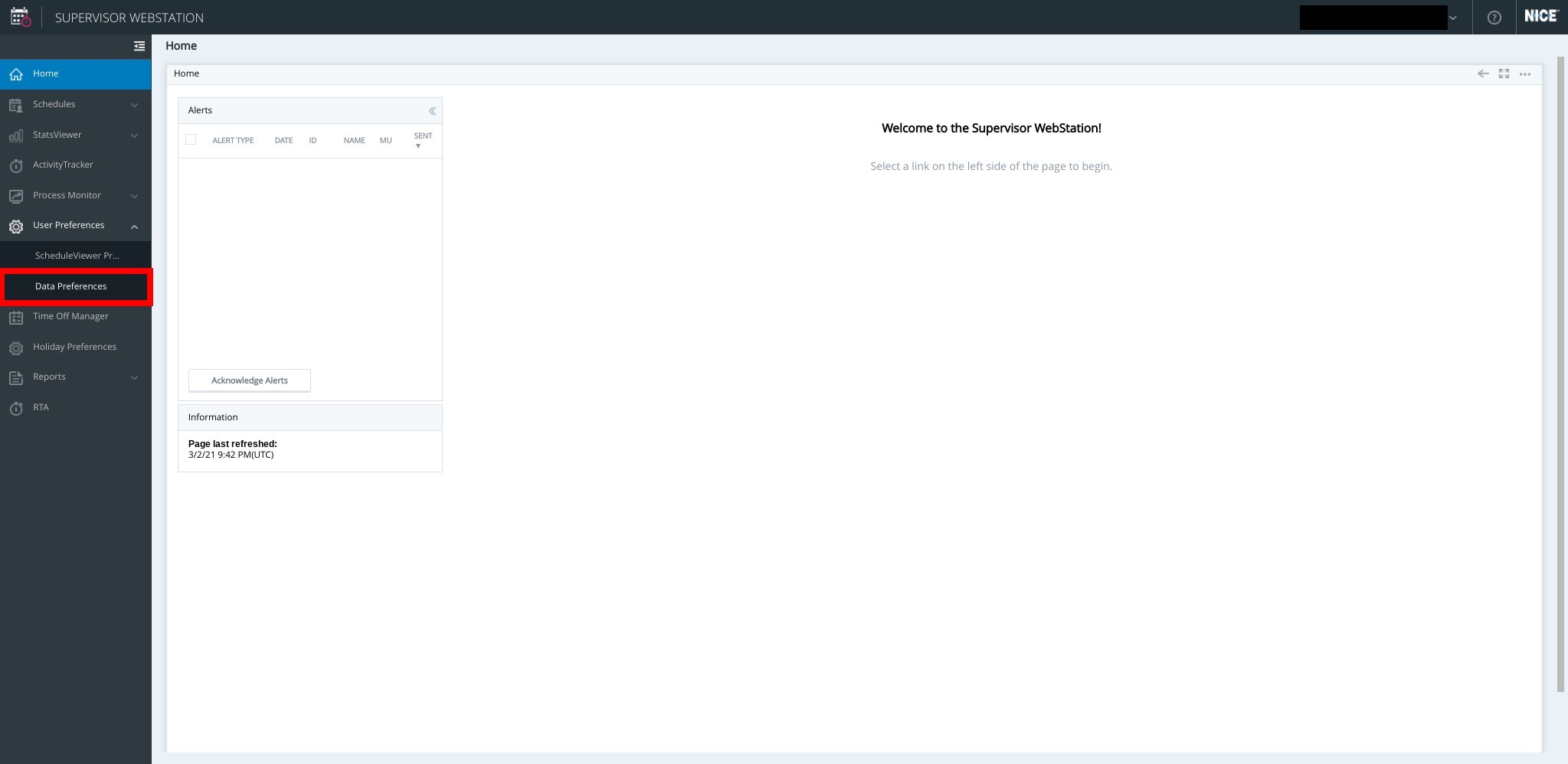This screenshot has width=1568, height=764.
Task: Click the 'SUPERVISOR WEBSTATION' title text
Action: click(129, 18)
